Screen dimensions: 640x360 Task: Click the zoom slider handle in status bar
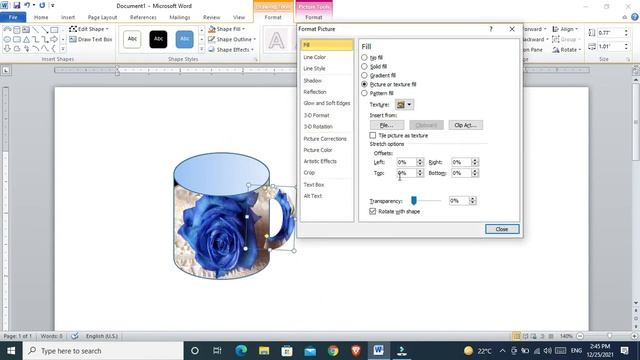609,336
